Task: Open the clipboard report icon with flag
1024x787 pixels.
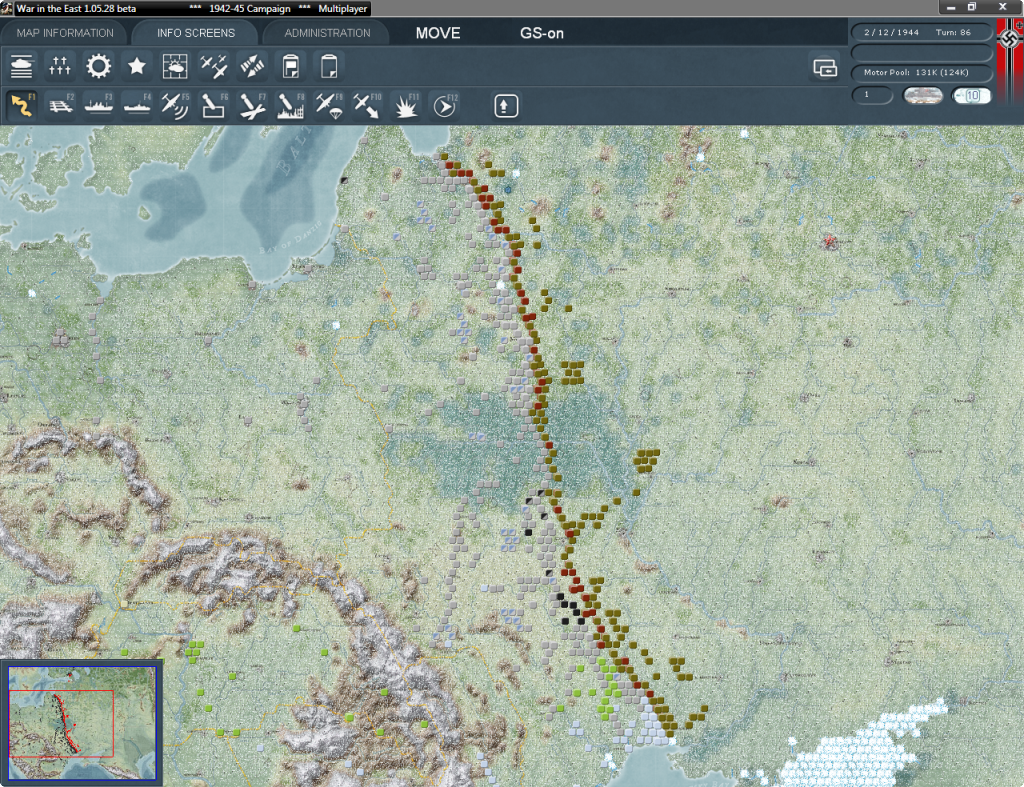Action: (291, 67)
